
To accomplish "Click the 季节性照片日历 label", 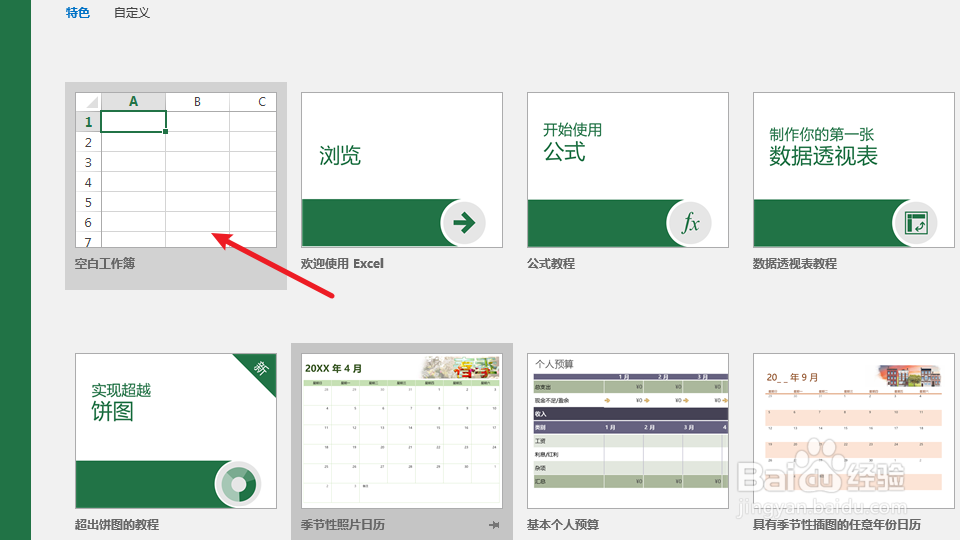I will click(343, 525).
